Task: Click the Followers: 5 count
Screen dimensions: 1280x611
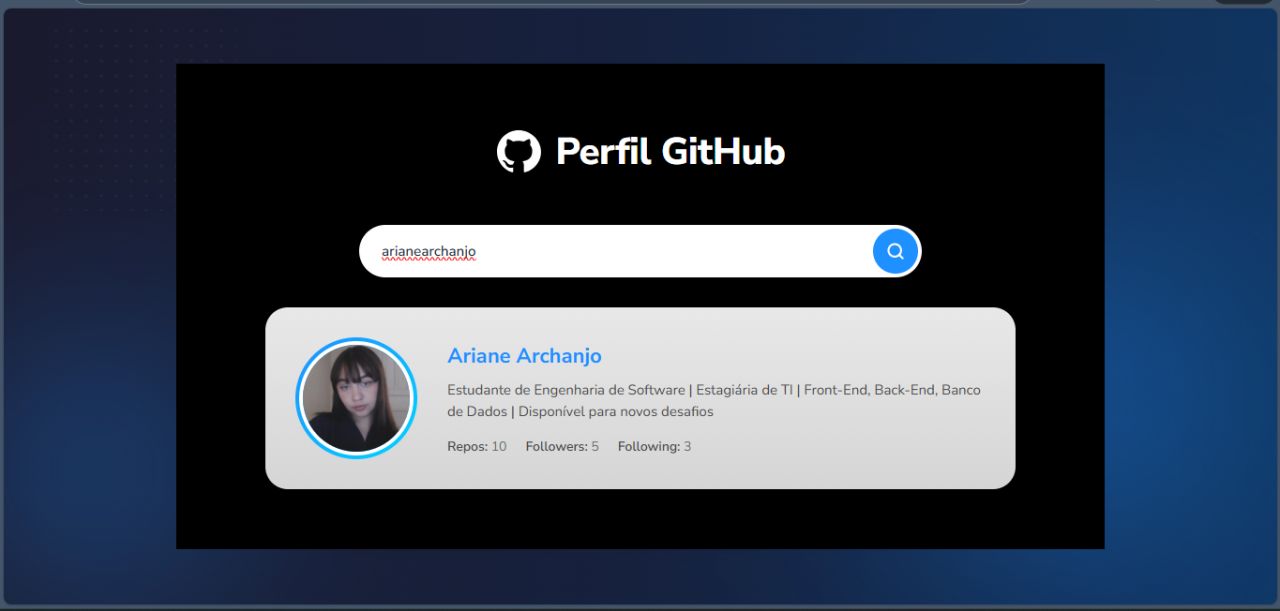Action: point(562,447)
